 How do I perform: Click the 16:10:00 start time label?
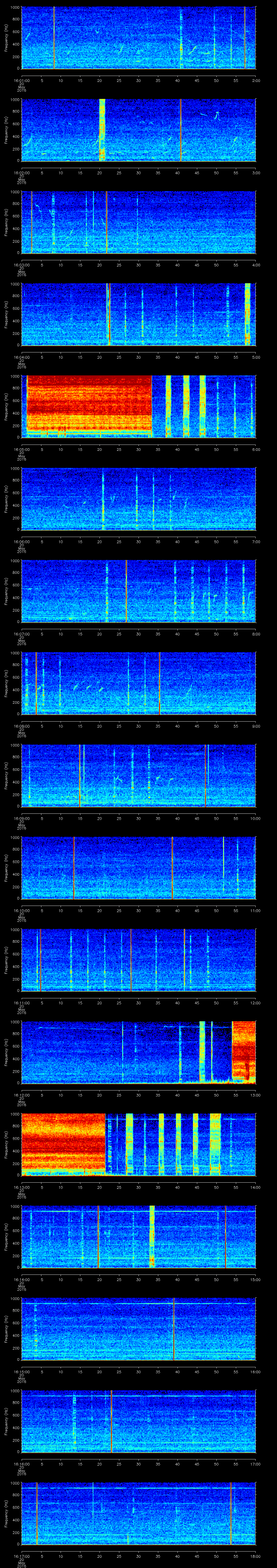pos(21,910)
